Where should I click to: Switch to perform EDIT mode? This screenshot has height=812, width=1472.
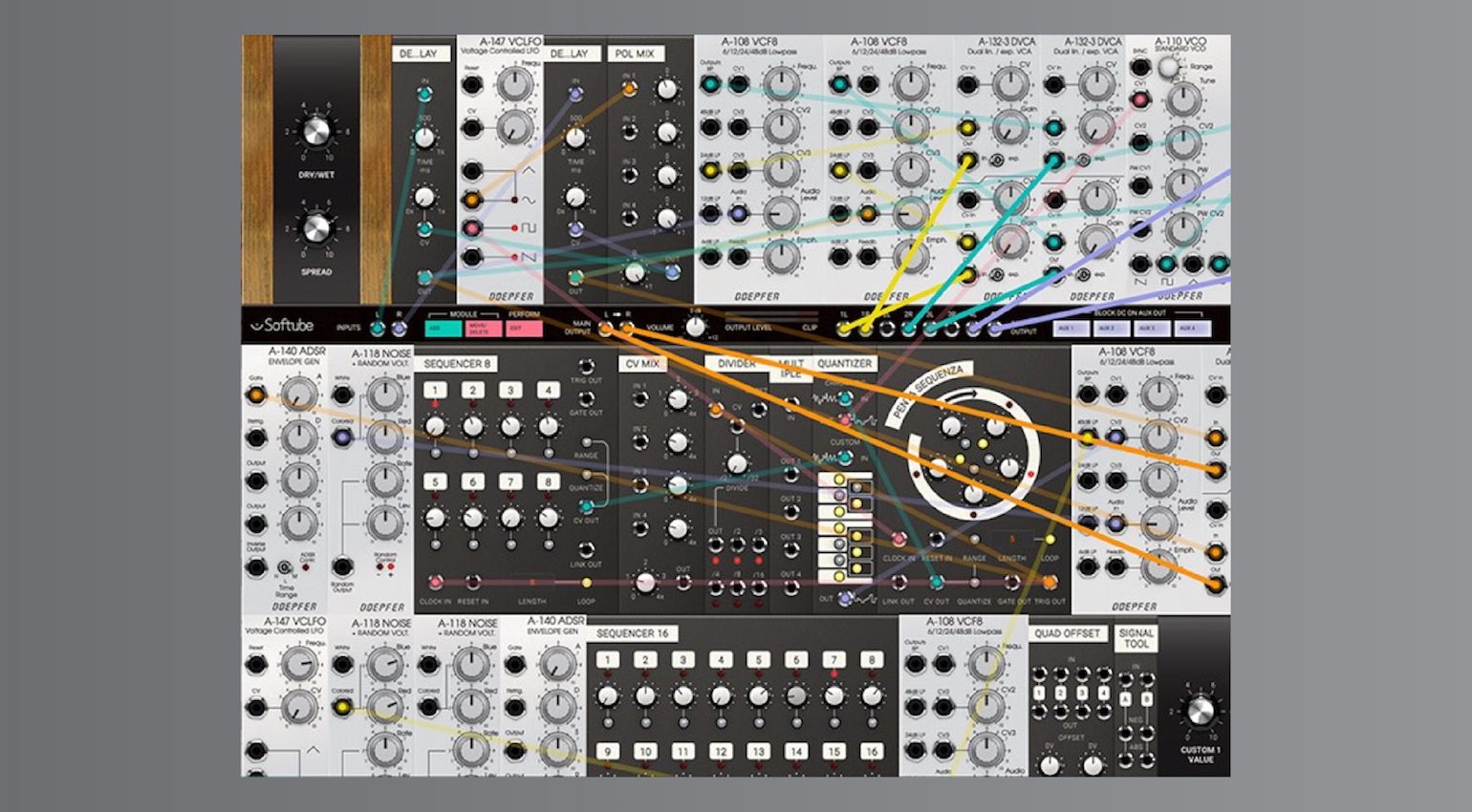(525, 329)
